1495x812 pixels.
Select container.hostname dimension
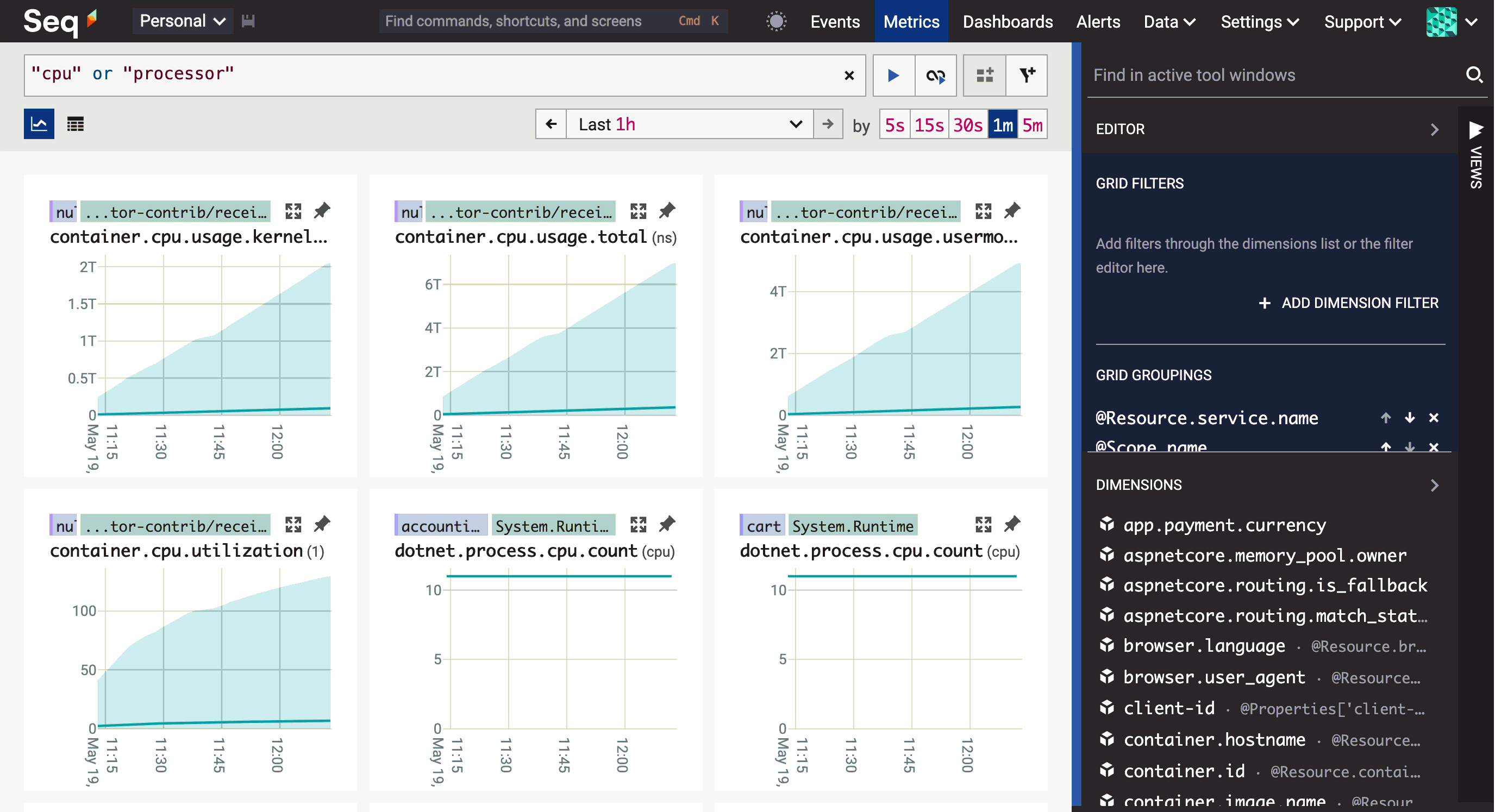coord(1214,740)
